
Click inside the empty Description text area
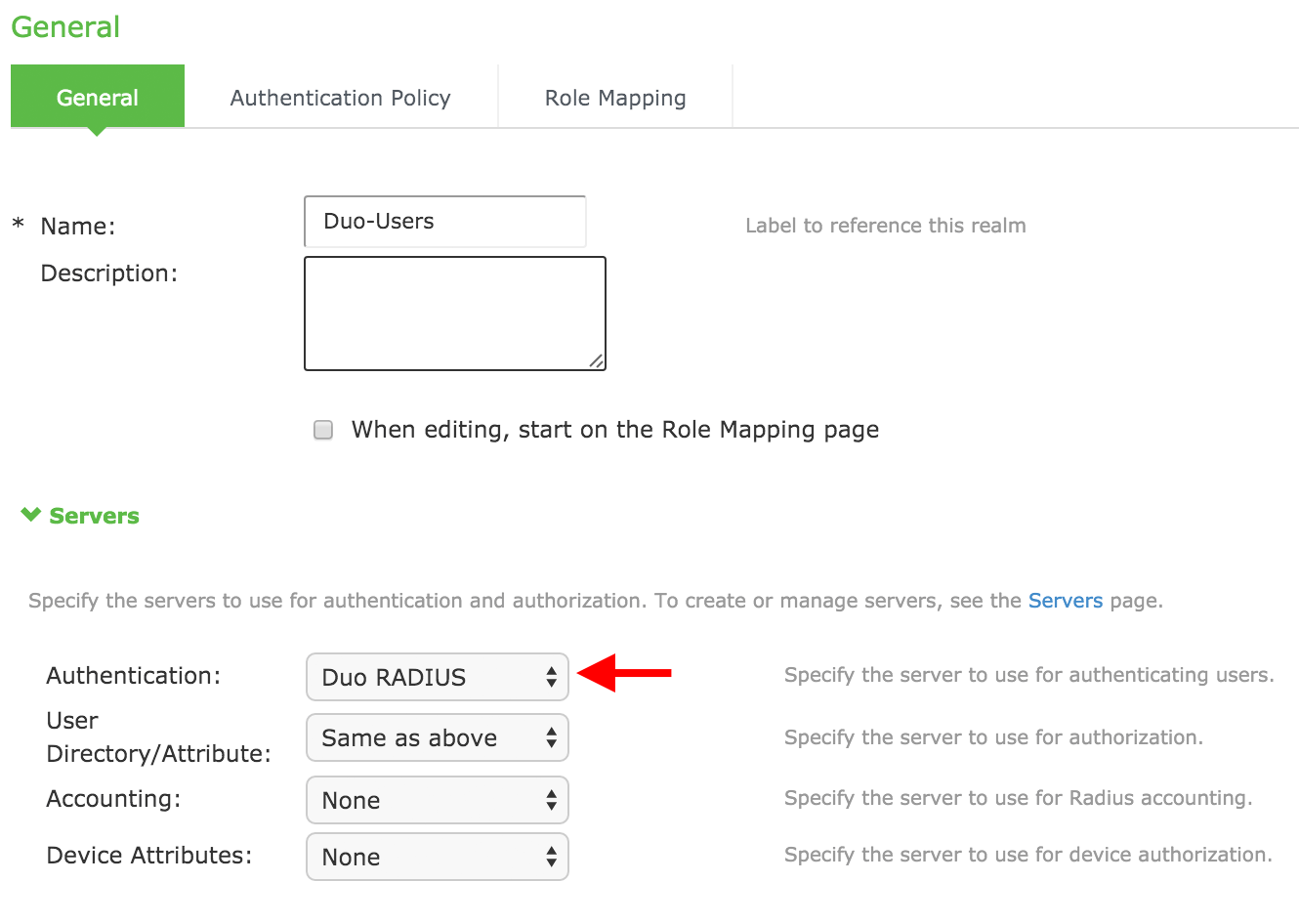pyautogui.click(x=454, y=313)
